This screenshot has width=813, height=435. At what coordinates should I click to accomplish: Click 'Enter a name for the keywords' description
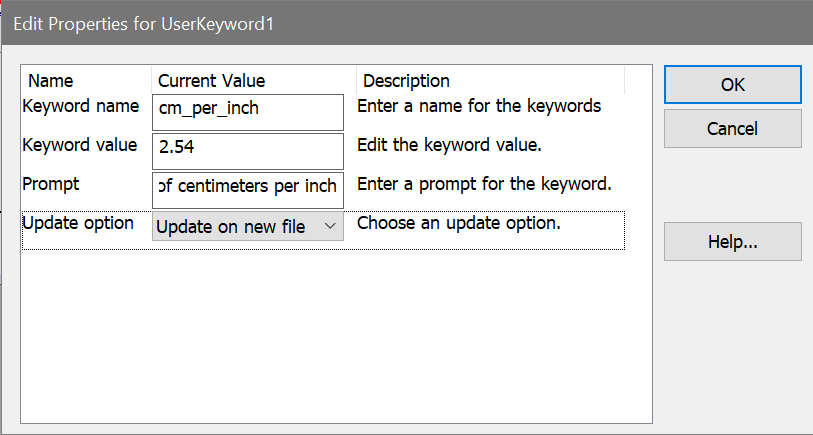coord(479,106)
